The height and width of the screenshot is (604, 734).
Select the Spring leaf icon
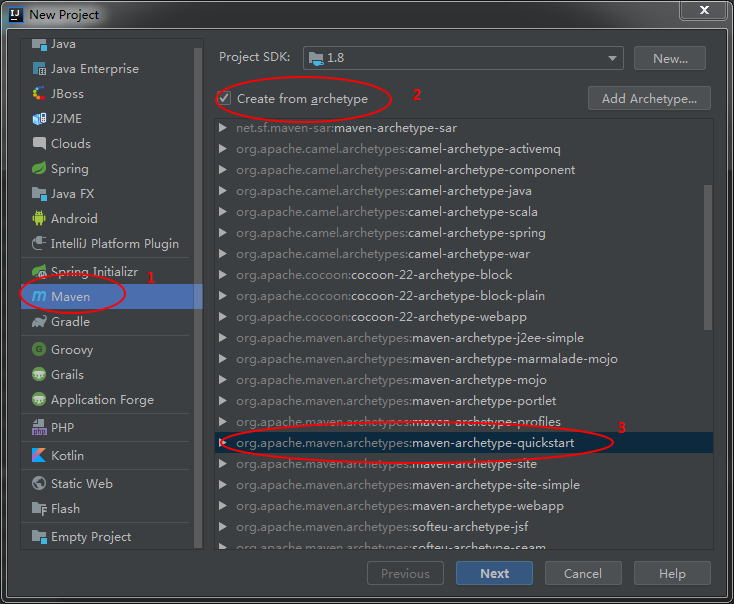(39, 169)
